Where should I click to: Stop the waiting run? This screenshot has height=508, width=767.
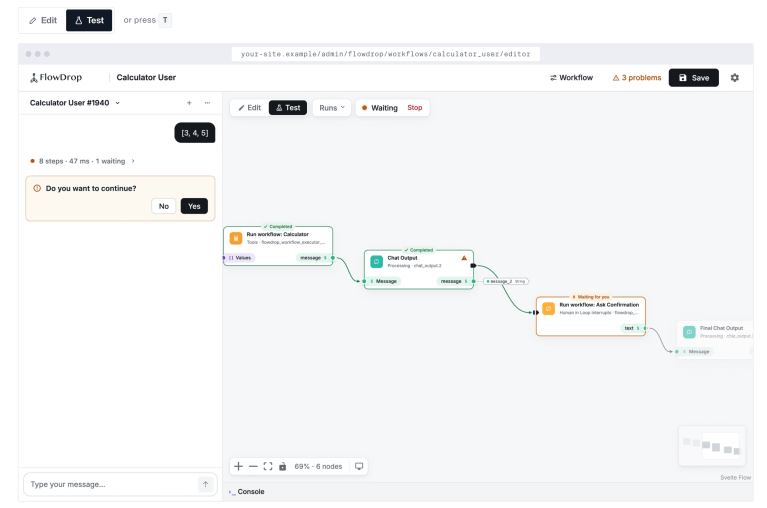click(415, 108)
